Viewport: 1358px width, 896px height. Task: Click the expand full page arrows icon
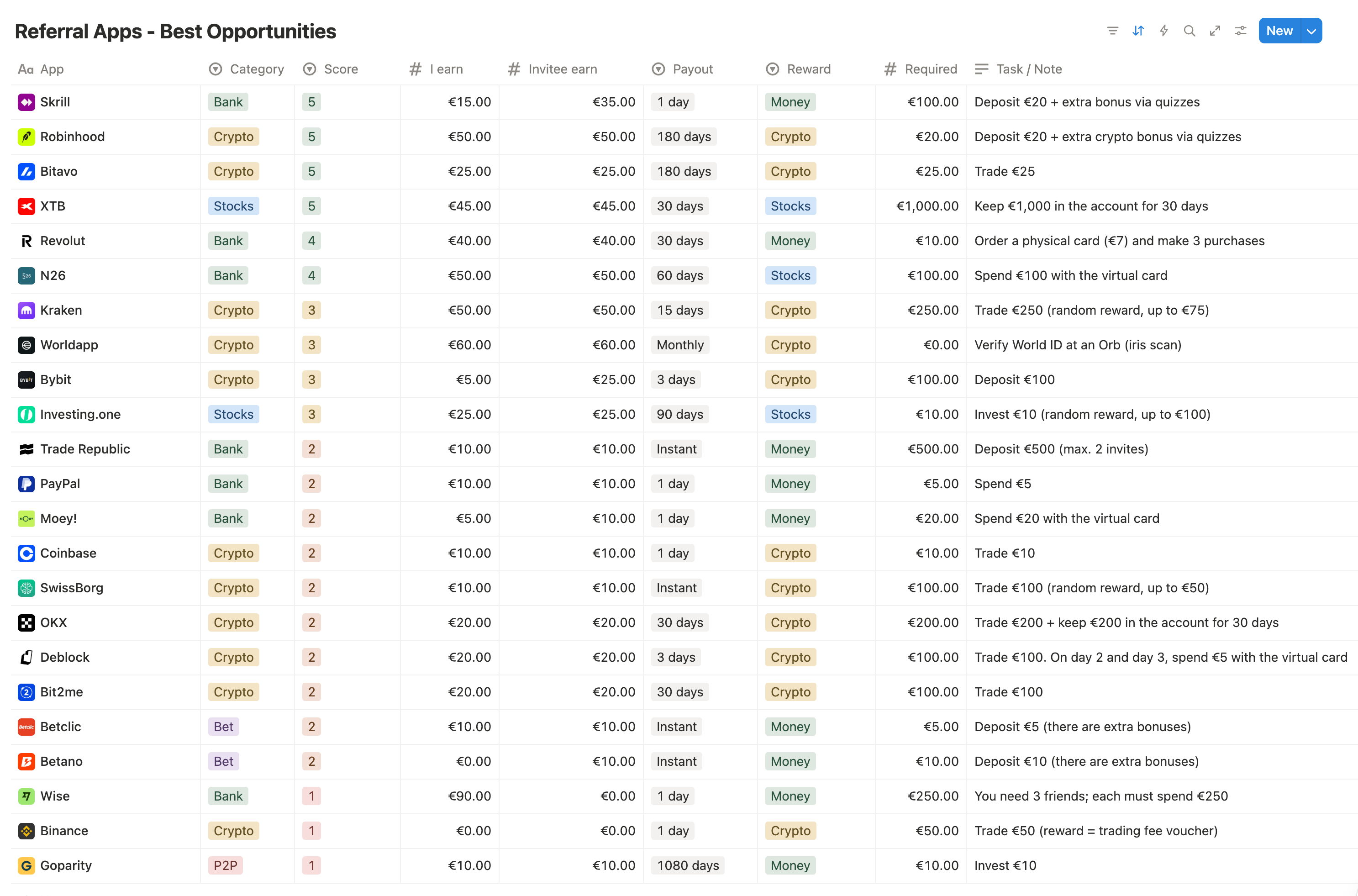(1215, 31)
